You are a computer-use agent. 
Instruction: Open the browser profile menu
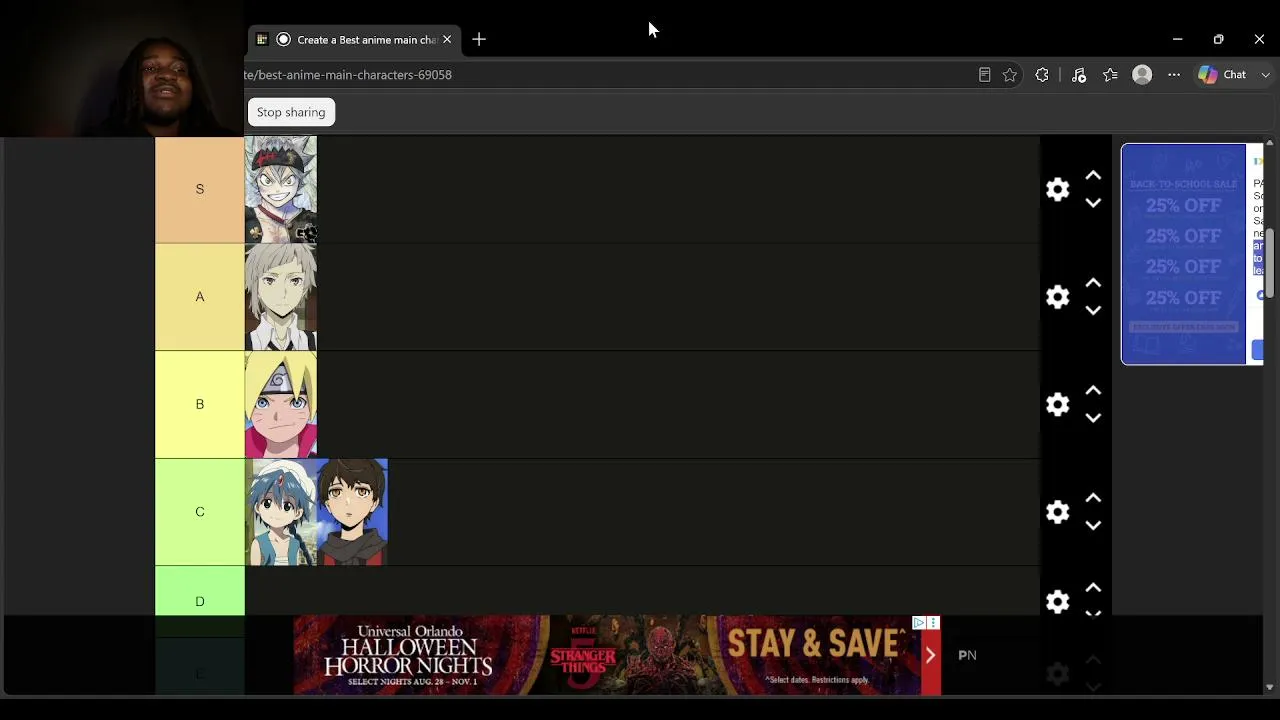(1142, 75)
